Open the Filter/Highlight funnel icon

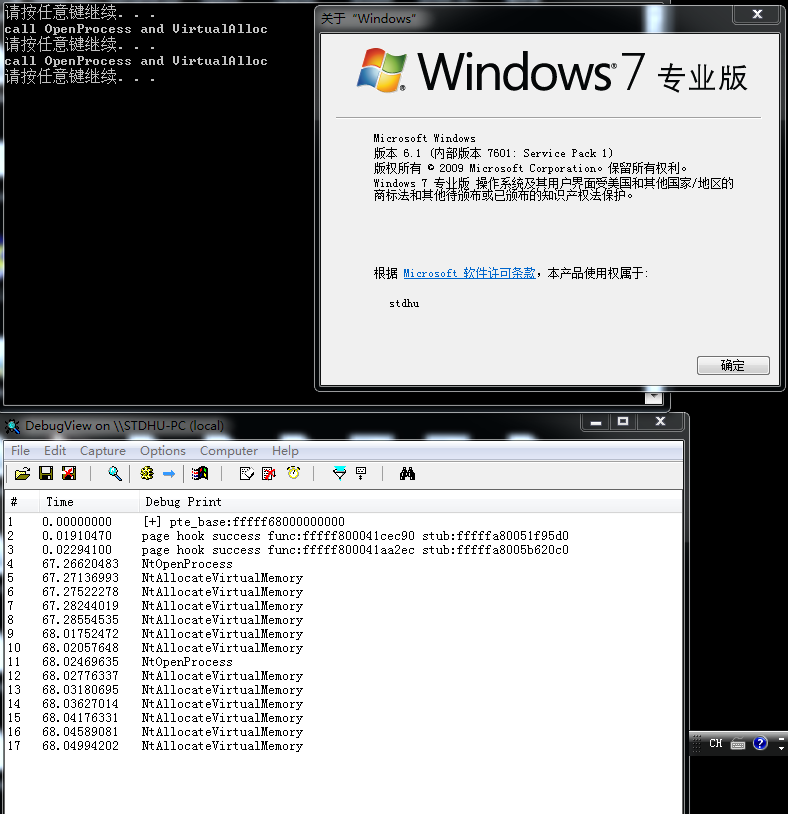[x=339, y=473]
